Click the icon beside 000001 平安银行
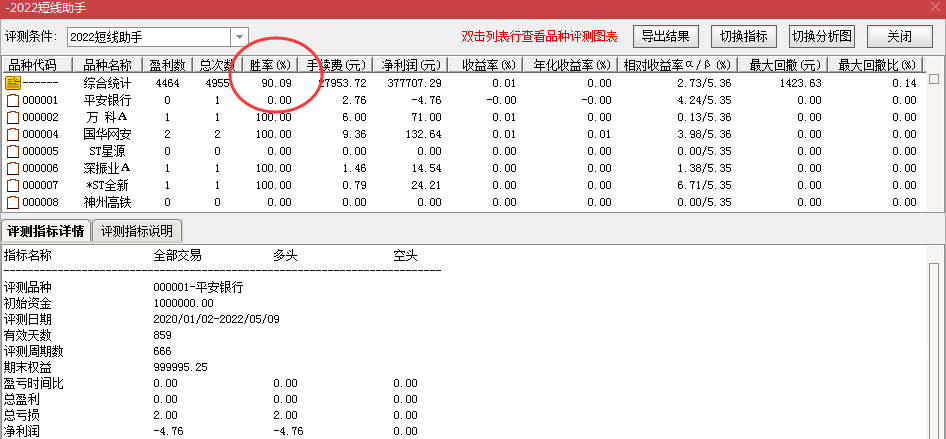This screenshot has height=439, width=946. coord(13,100)
